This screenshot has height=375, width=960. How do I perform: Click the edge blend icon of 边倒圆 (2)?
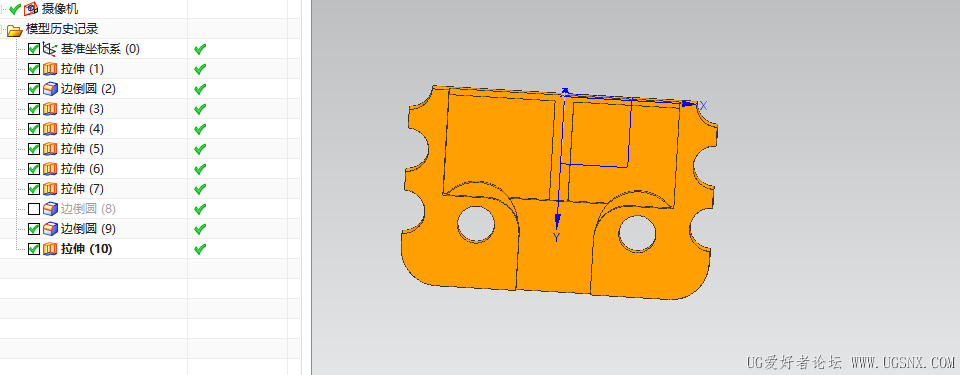coord(50,89)
